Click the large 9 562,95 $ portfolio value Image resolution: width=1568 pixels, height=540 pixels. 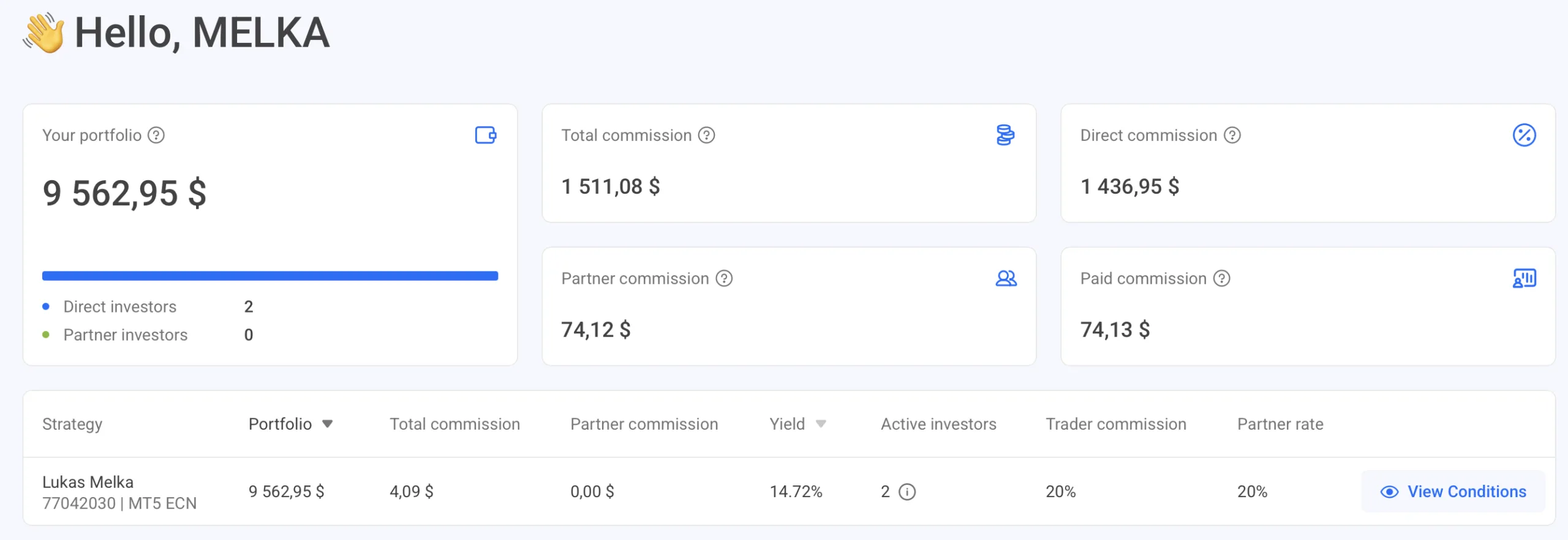click(124, 193)
